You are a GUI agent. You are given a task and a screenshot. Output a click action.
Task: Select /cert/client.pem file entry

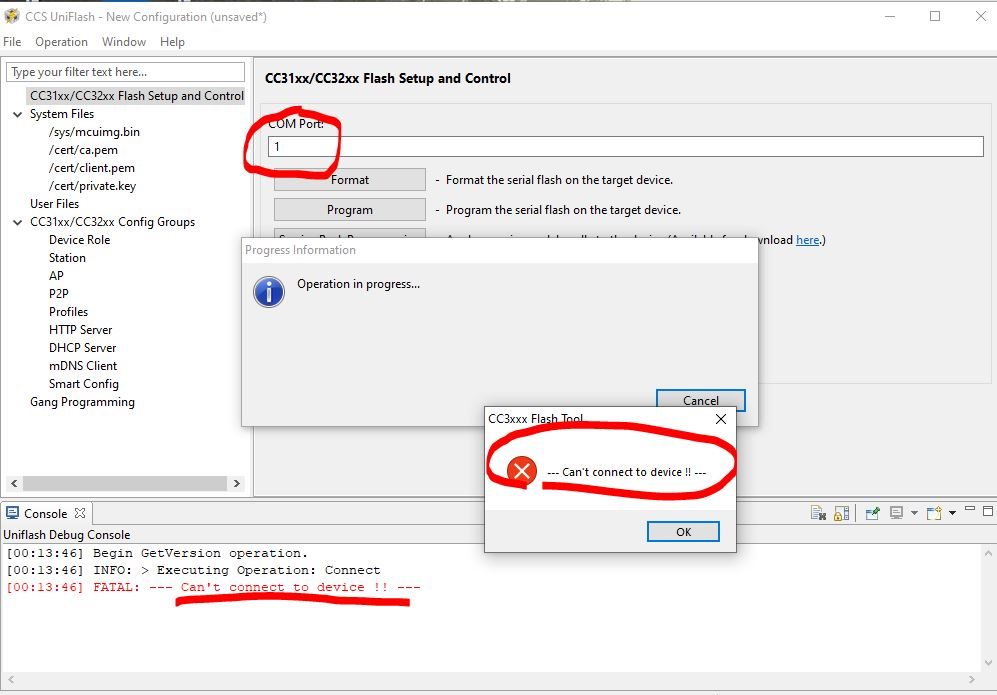tap(92, 168)
